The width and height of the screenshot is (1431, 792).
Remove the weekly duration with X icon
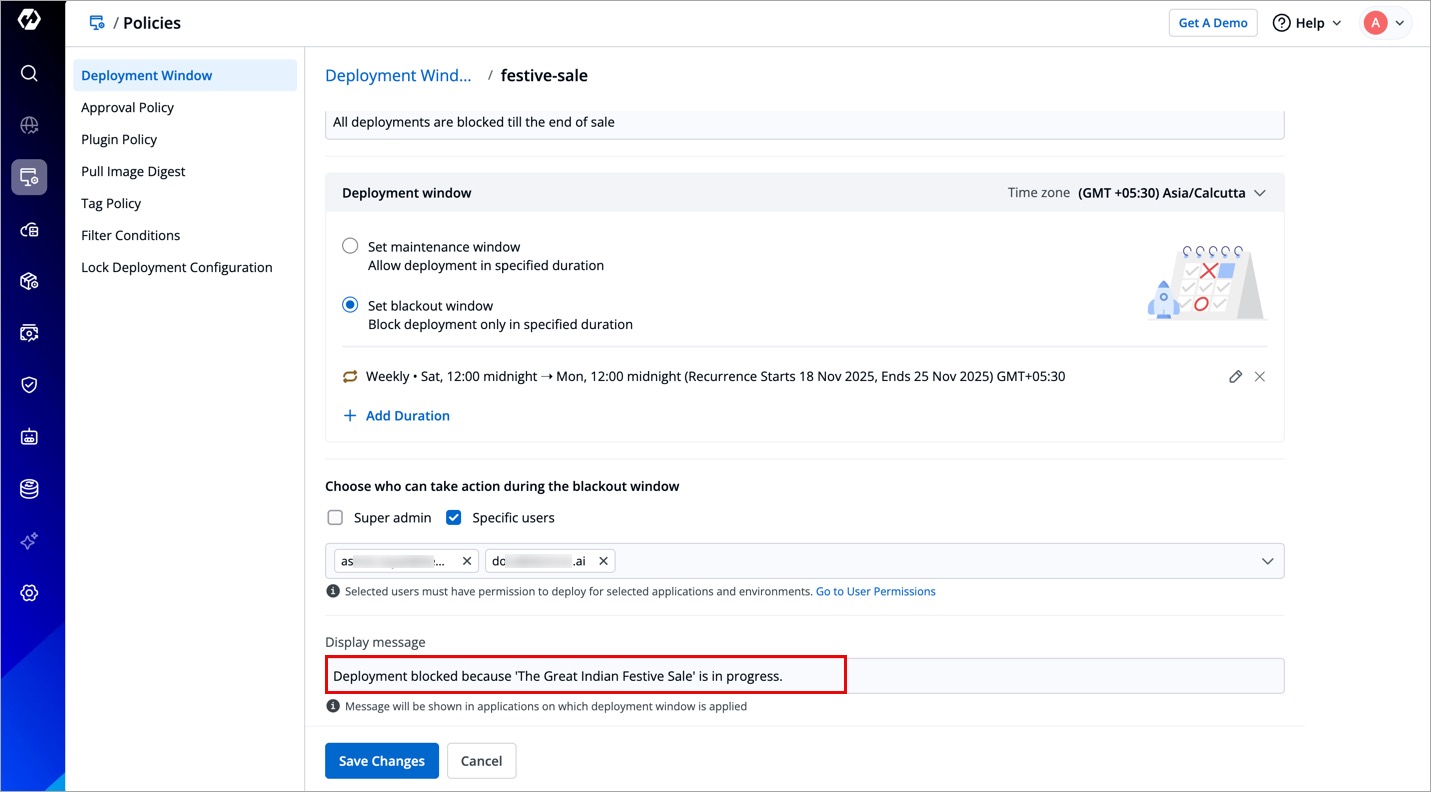pos(1260,377)
